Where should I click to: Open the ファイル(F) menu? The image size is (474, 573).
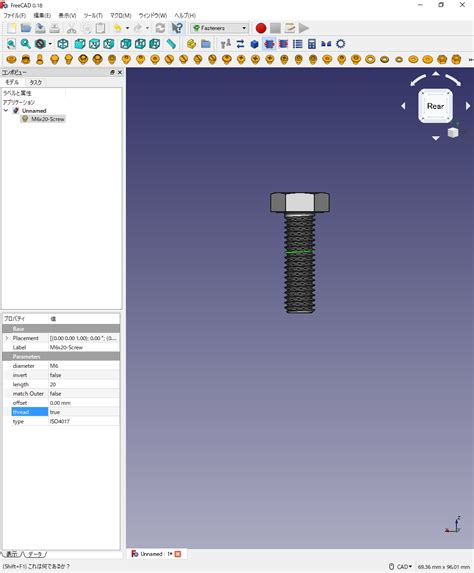(15, 15)
